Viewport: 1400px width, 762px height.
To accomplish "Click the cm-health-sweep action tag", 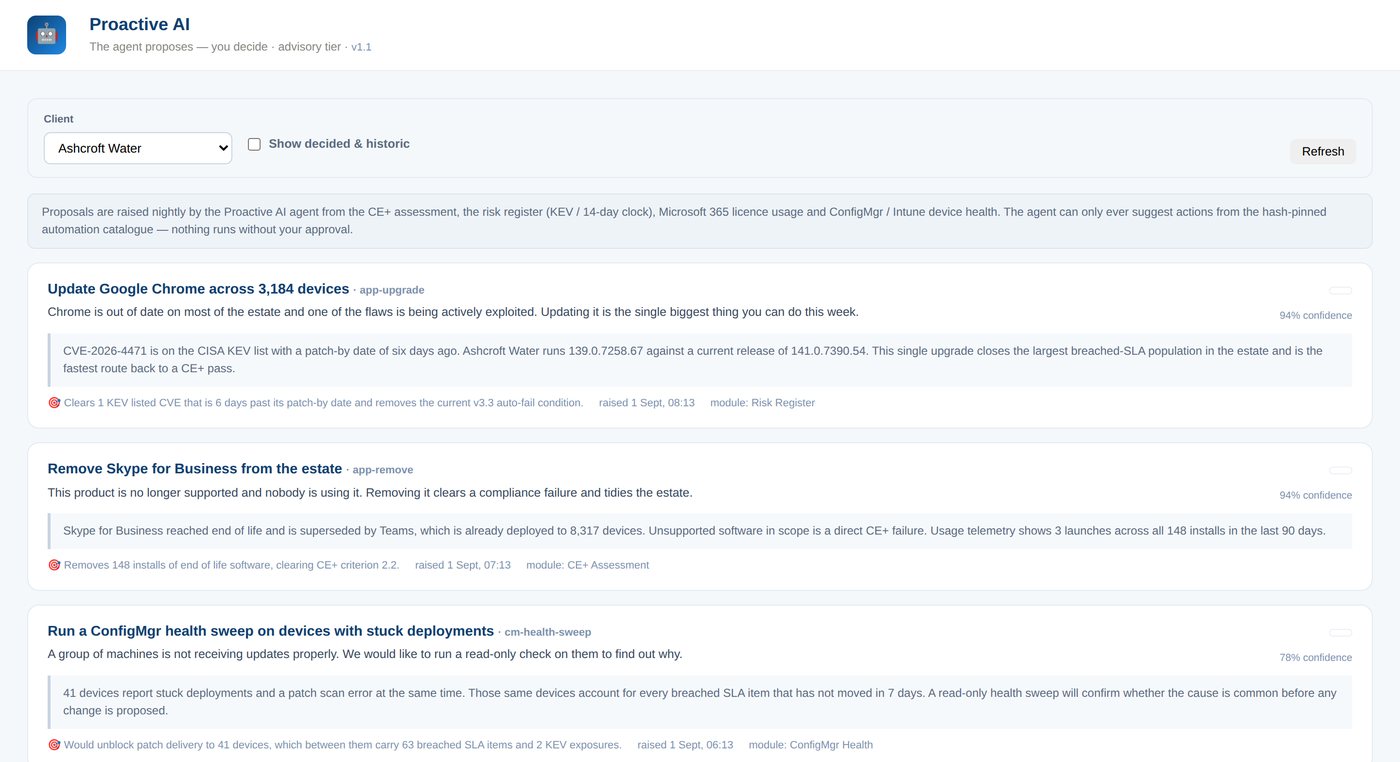I will pyautogui.click(x=548, y=632).
